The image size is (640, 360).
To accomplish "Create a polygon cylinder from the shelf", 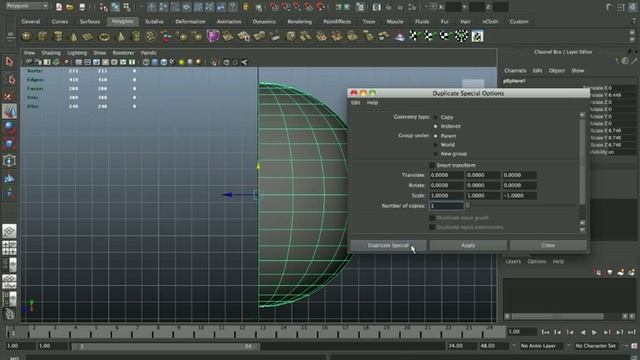I will pos(58,36).
